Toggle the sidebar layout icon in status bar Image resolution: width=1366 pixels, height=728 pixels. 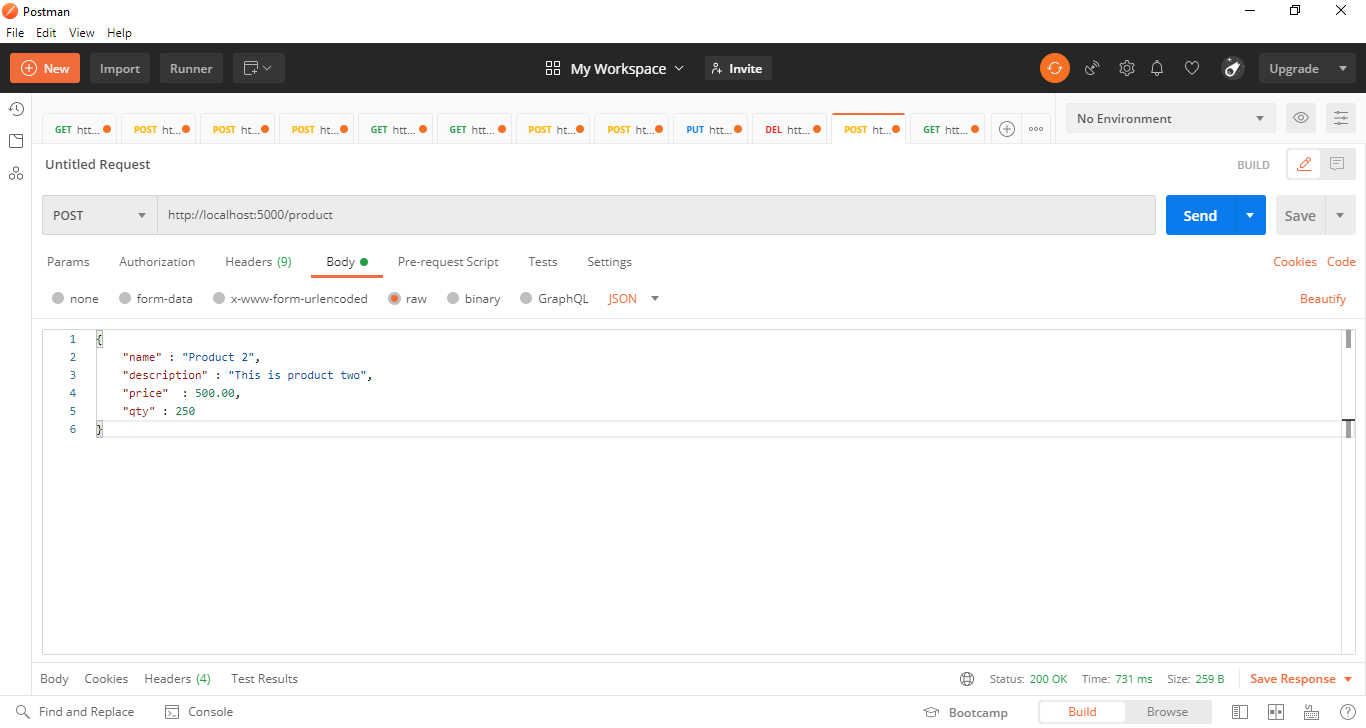[1240, 712]
